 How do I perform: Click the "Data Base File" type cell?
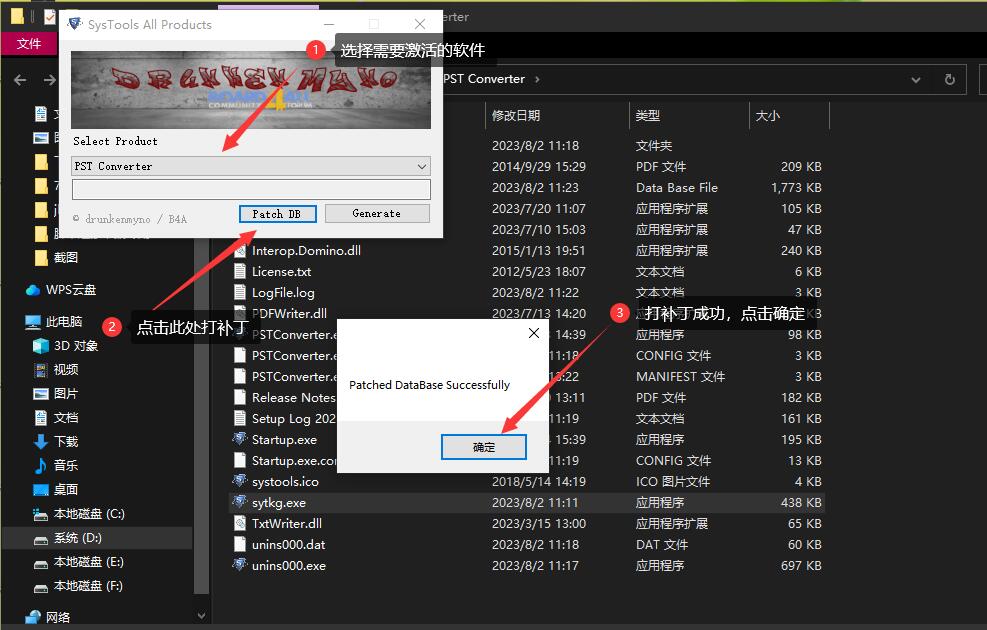tap(677, 188)
